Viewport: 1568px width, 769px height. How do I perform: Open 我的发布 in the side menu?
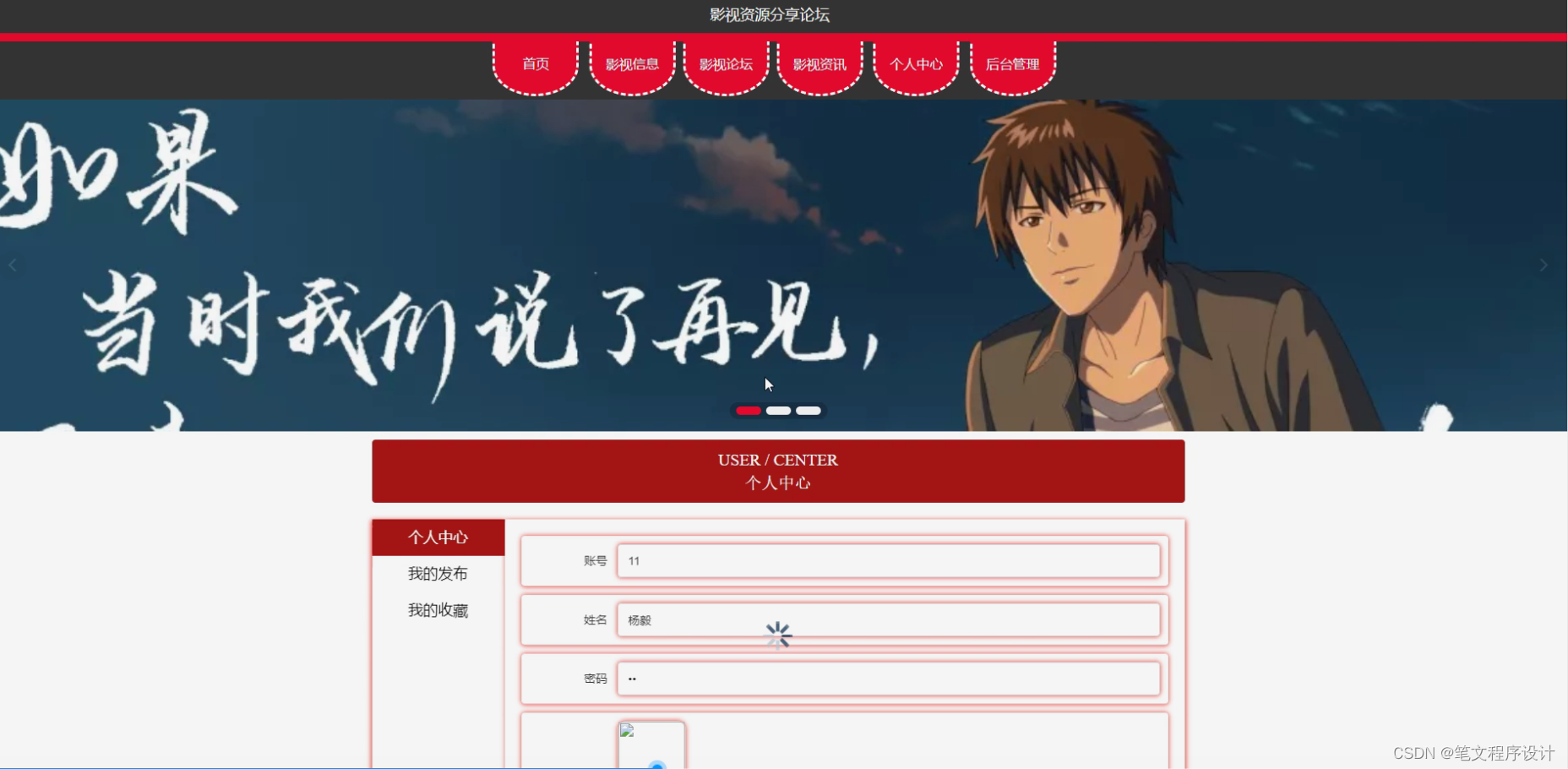point(438,574)
